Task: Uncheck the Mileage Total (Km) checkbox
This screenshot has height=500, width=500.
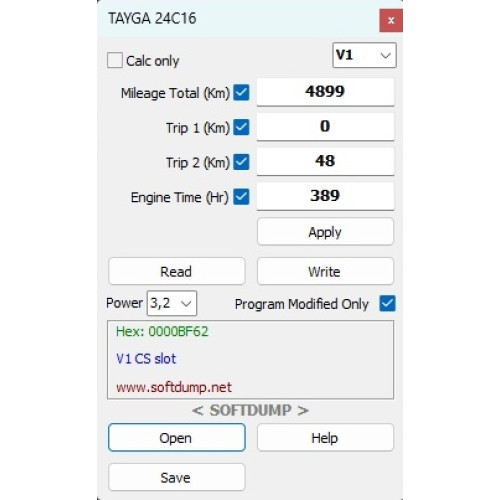Action: pyautogui.click(x=241, y=92)
